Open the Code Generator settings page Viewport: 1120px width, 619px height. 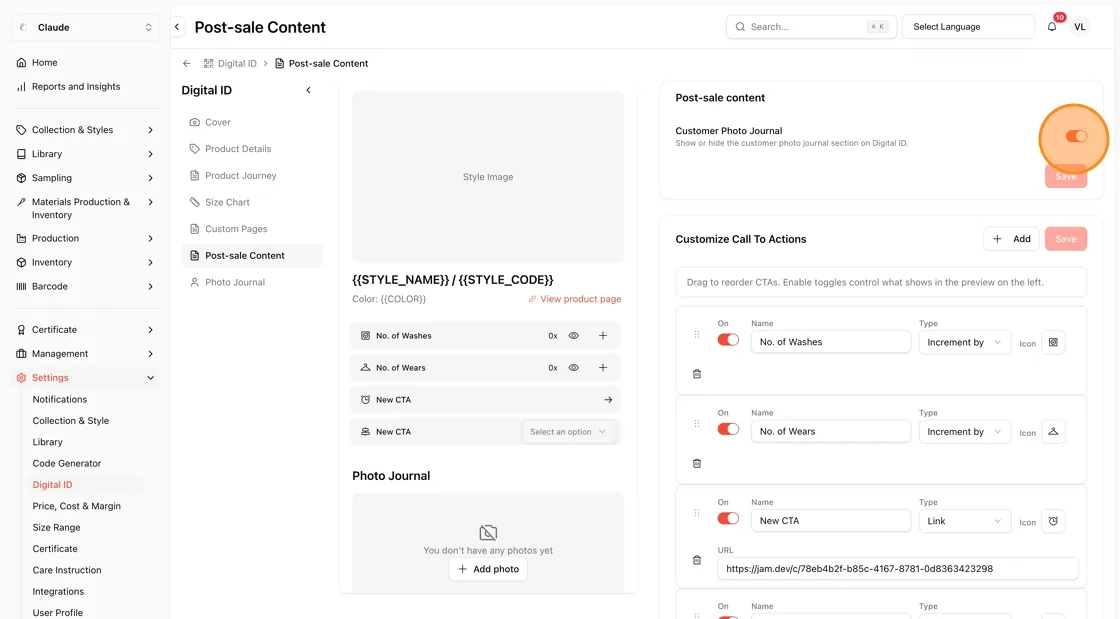[x=66, y=463]
